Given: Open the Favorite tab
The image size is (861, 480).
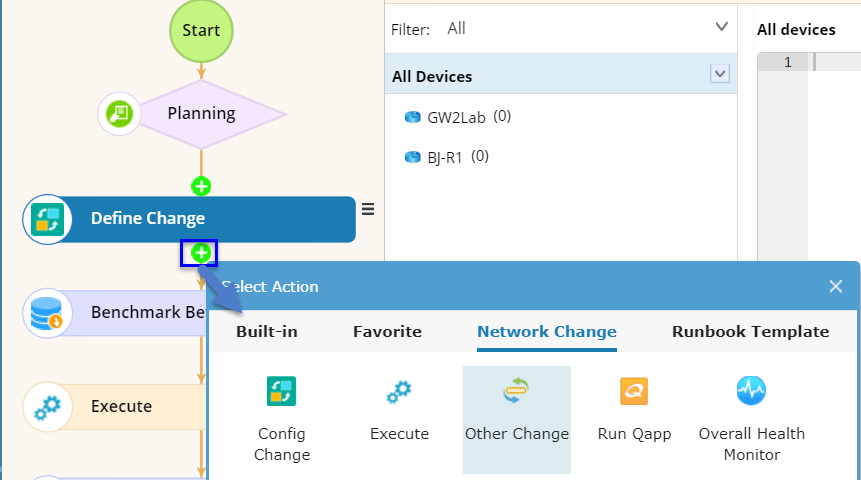Looking at the screenshot, I should click(387, 332).
